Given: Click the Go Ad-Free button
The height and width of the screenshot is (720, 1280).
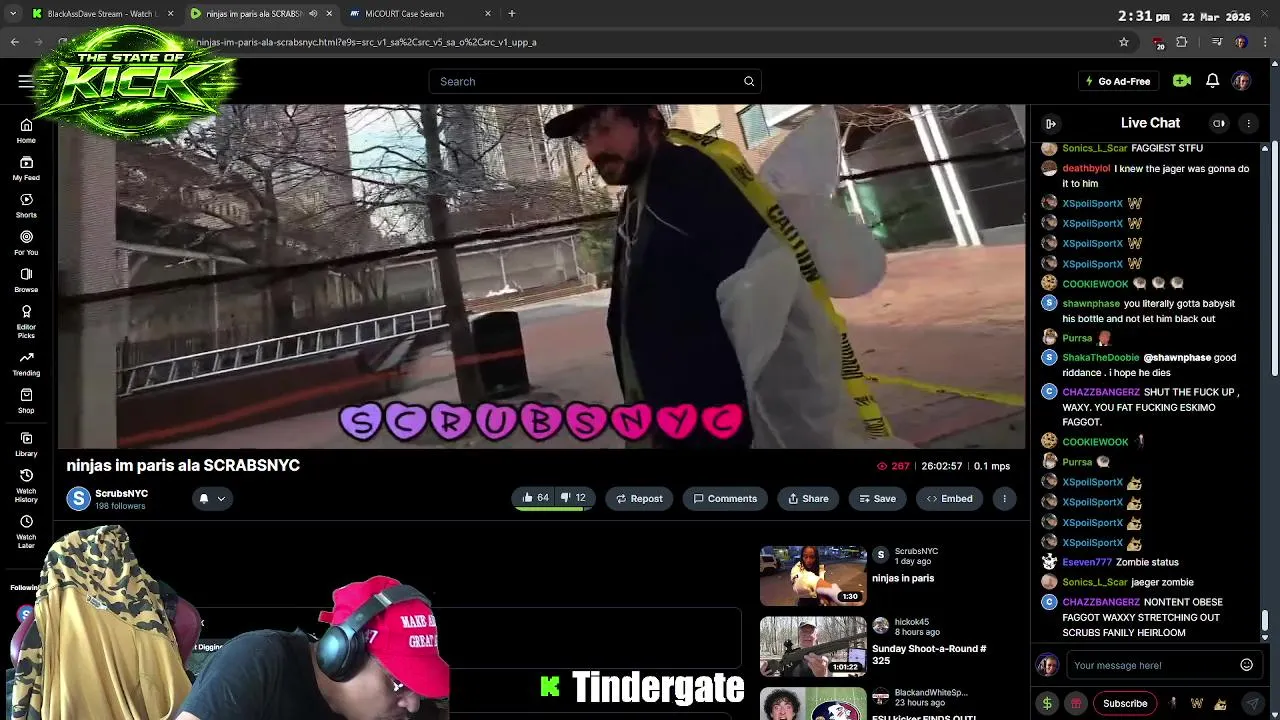Looking at the screenshot, I should point(1118,81).
